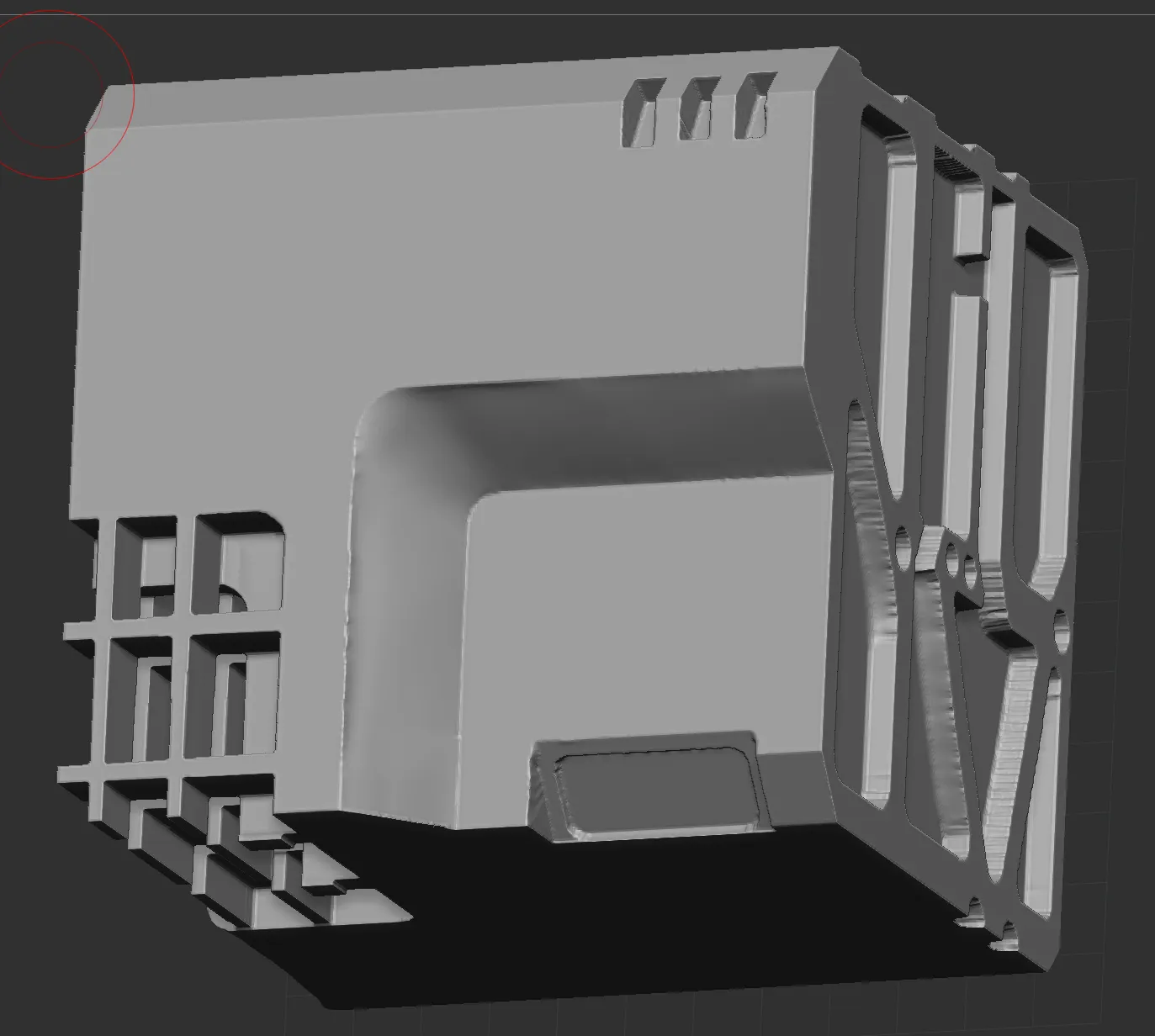1155x1036 pixels.
Task: Click the rightmost top vent slot
Action: coord(755,105)
